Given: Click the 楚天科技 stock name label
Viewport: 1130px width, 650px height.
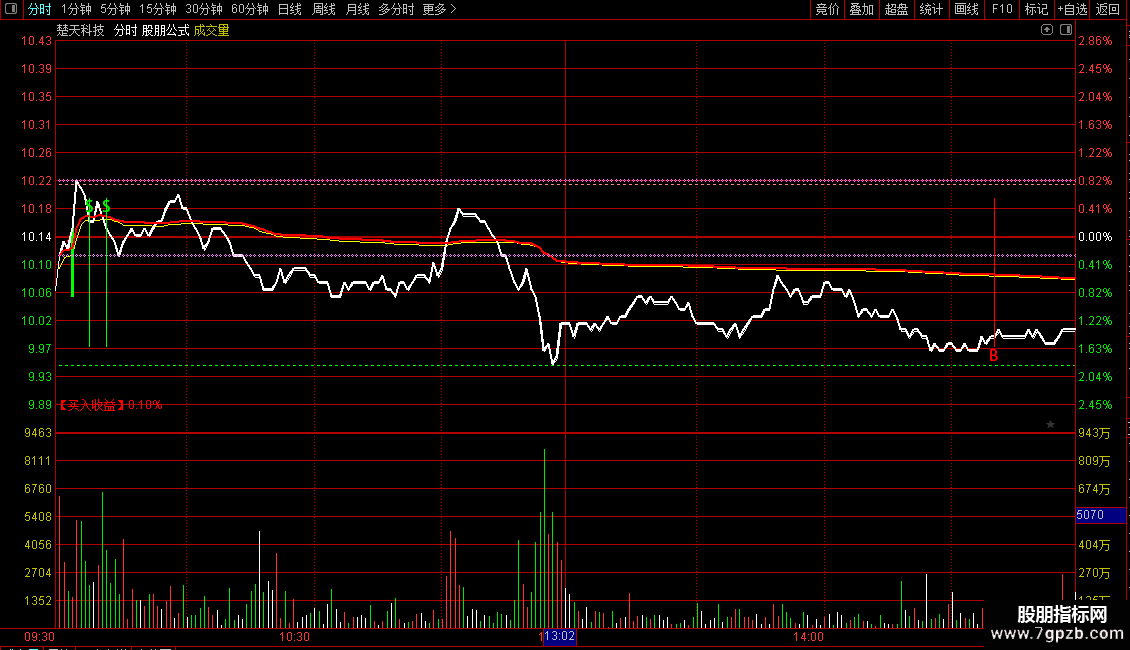Looking at the screenshot, I should (81, 30).
